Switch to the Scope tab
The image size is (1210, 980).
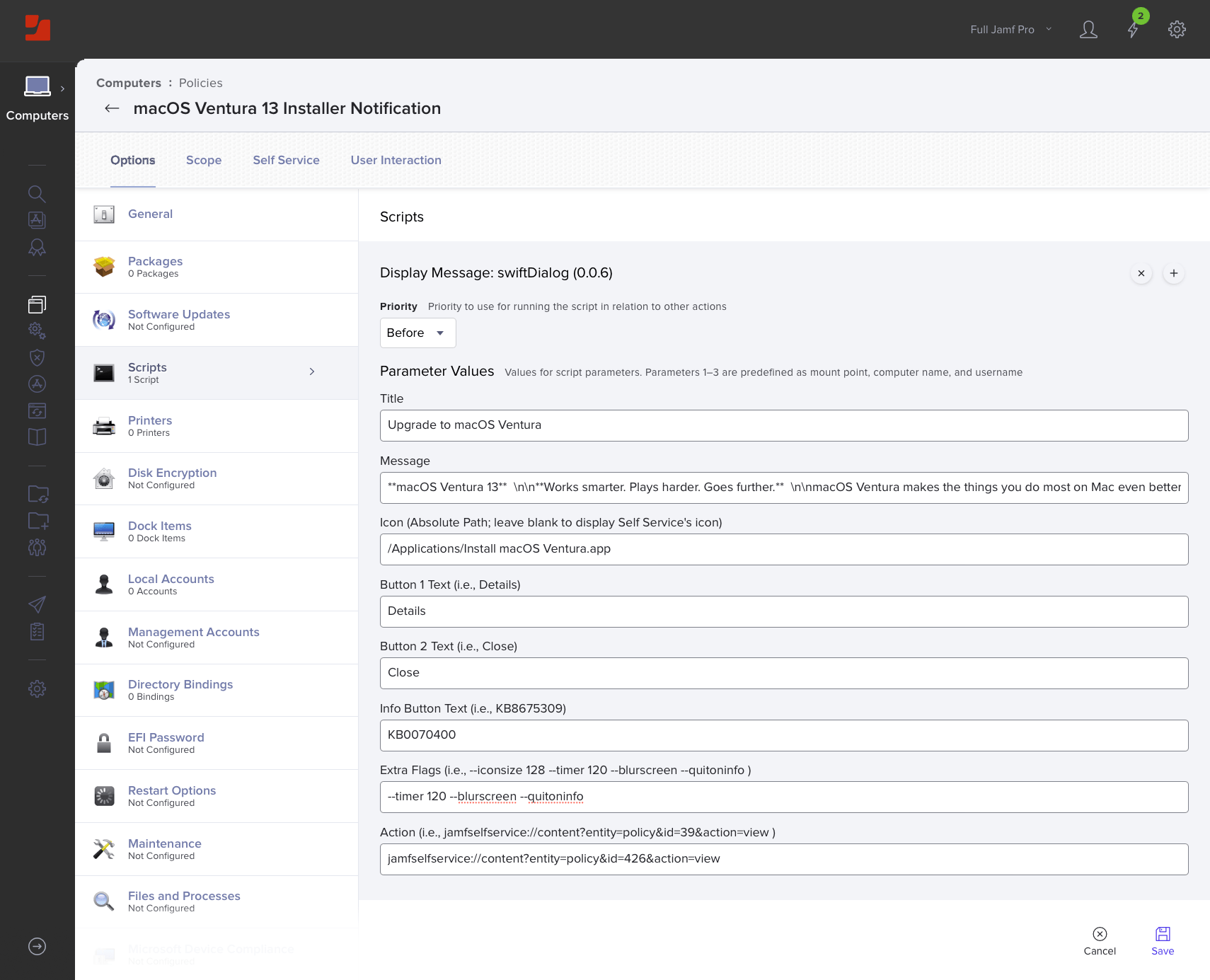[x=204, y=160]
